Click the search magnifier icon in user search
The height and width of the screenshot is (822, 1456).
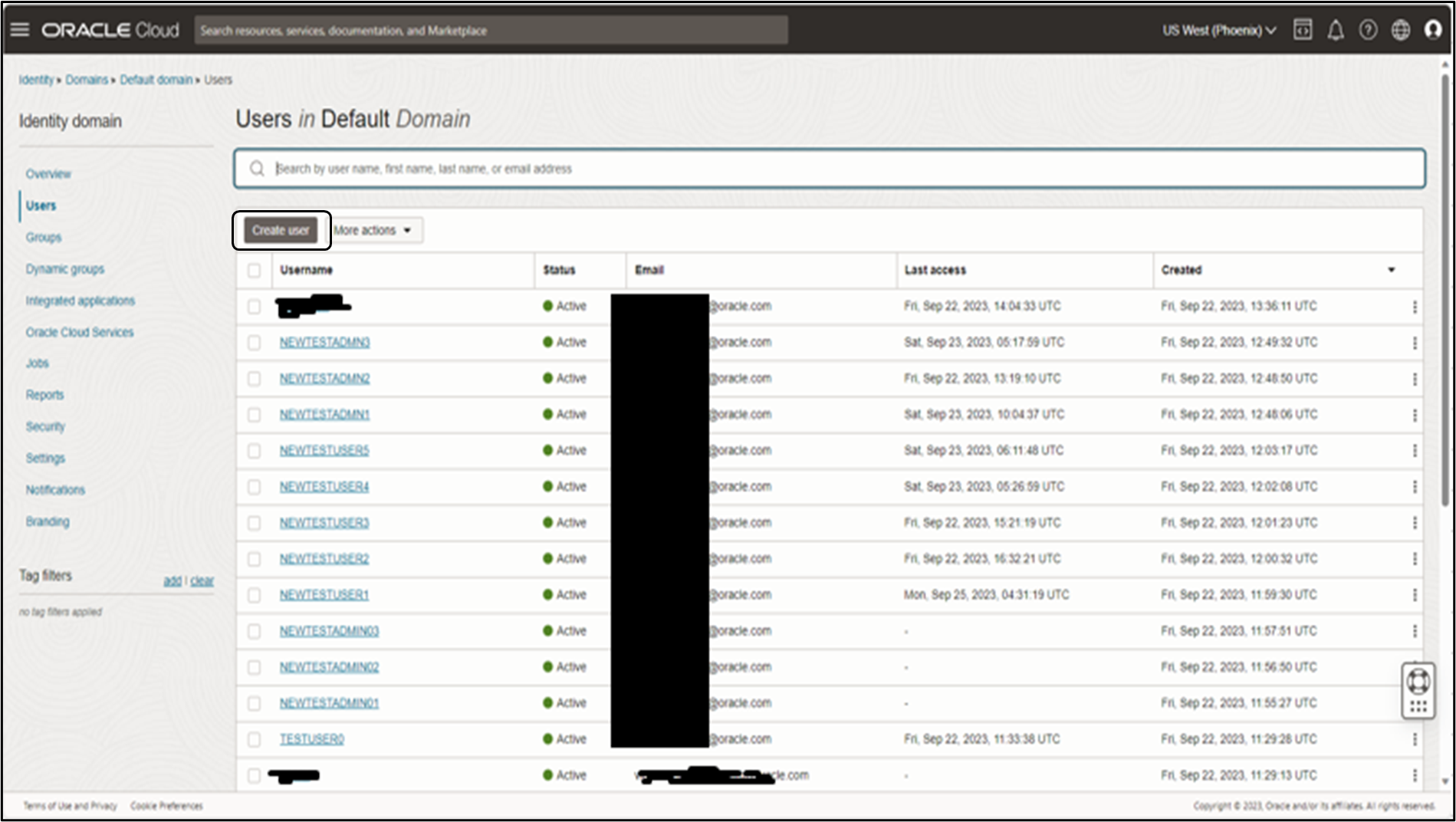(x=257, y=169)
